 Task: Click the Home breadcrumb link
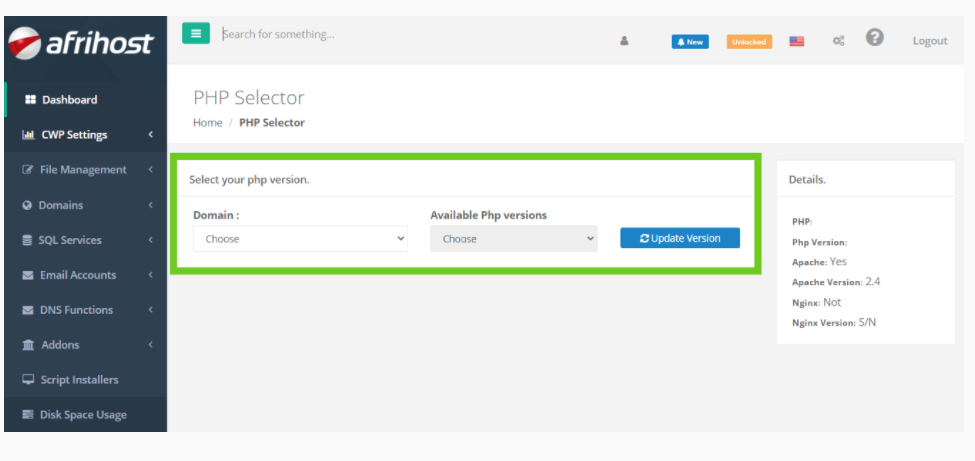tap(207, 123)
